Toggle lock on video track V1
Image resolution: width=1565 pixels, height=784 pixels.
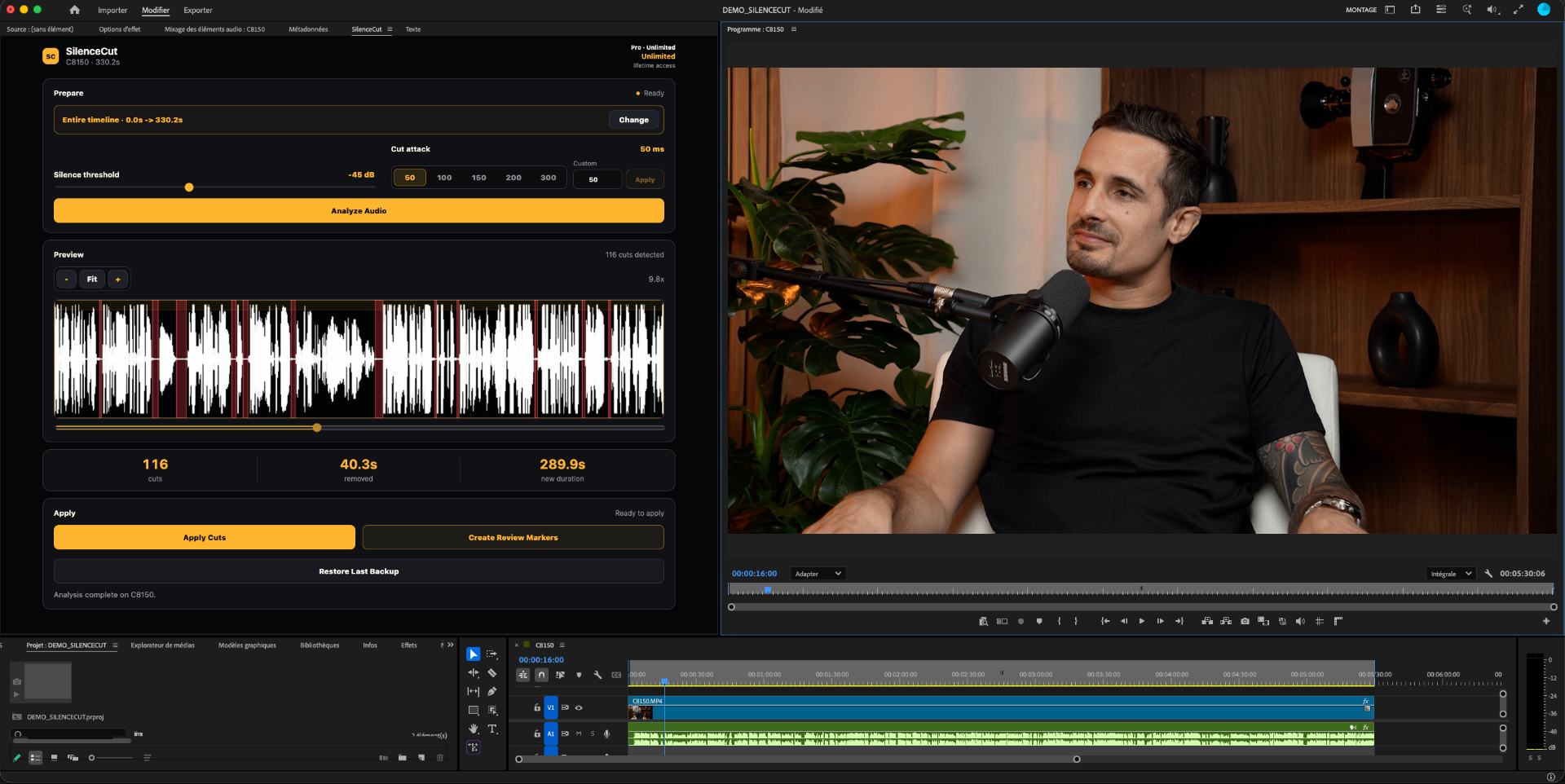click(x=537, y=707)
